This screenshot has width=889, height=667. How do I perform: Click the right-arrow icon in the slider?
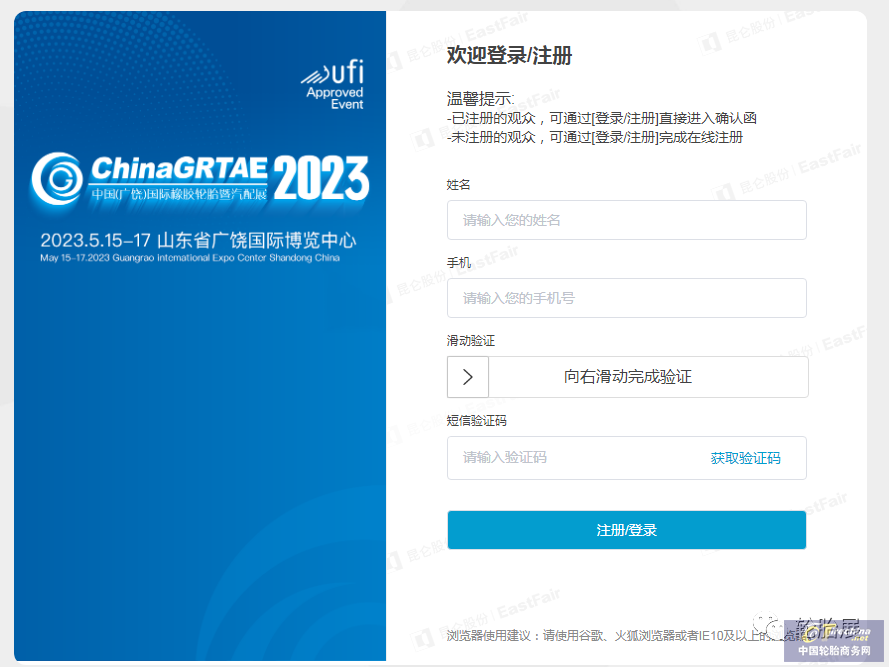[467, 377]
